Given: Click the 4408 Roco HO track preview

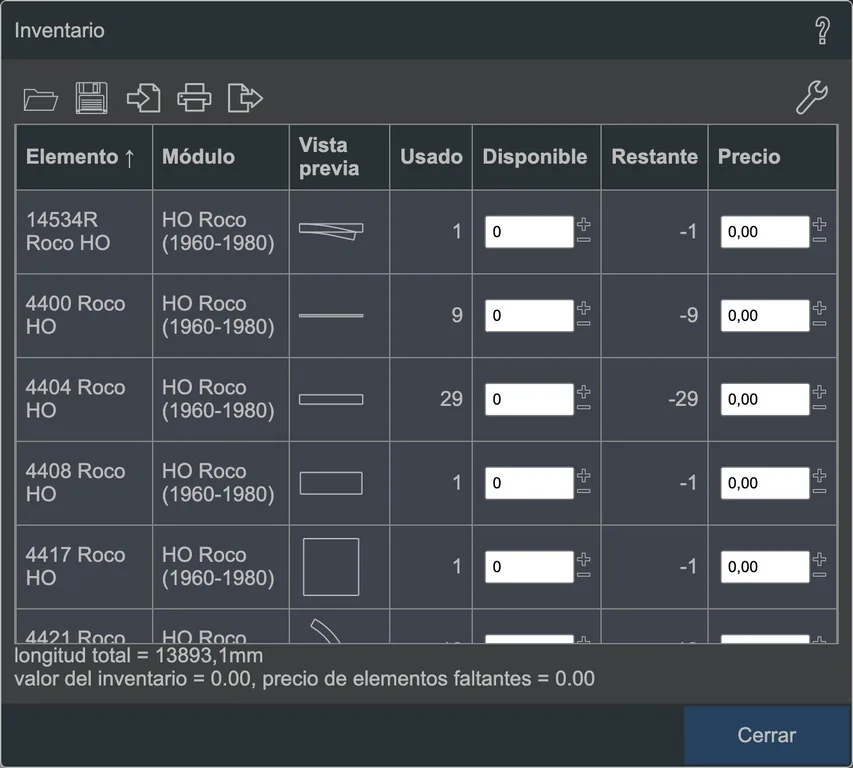Looking at the screenshot, I should (331, 483).
